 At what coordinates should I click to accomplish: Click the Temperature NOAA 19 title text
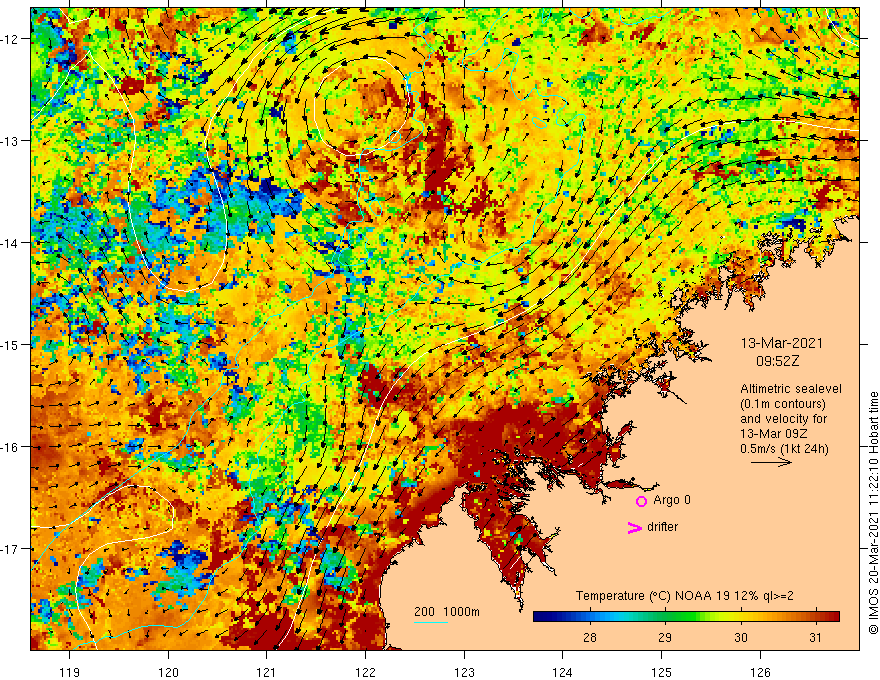click(x=685, y=596)
